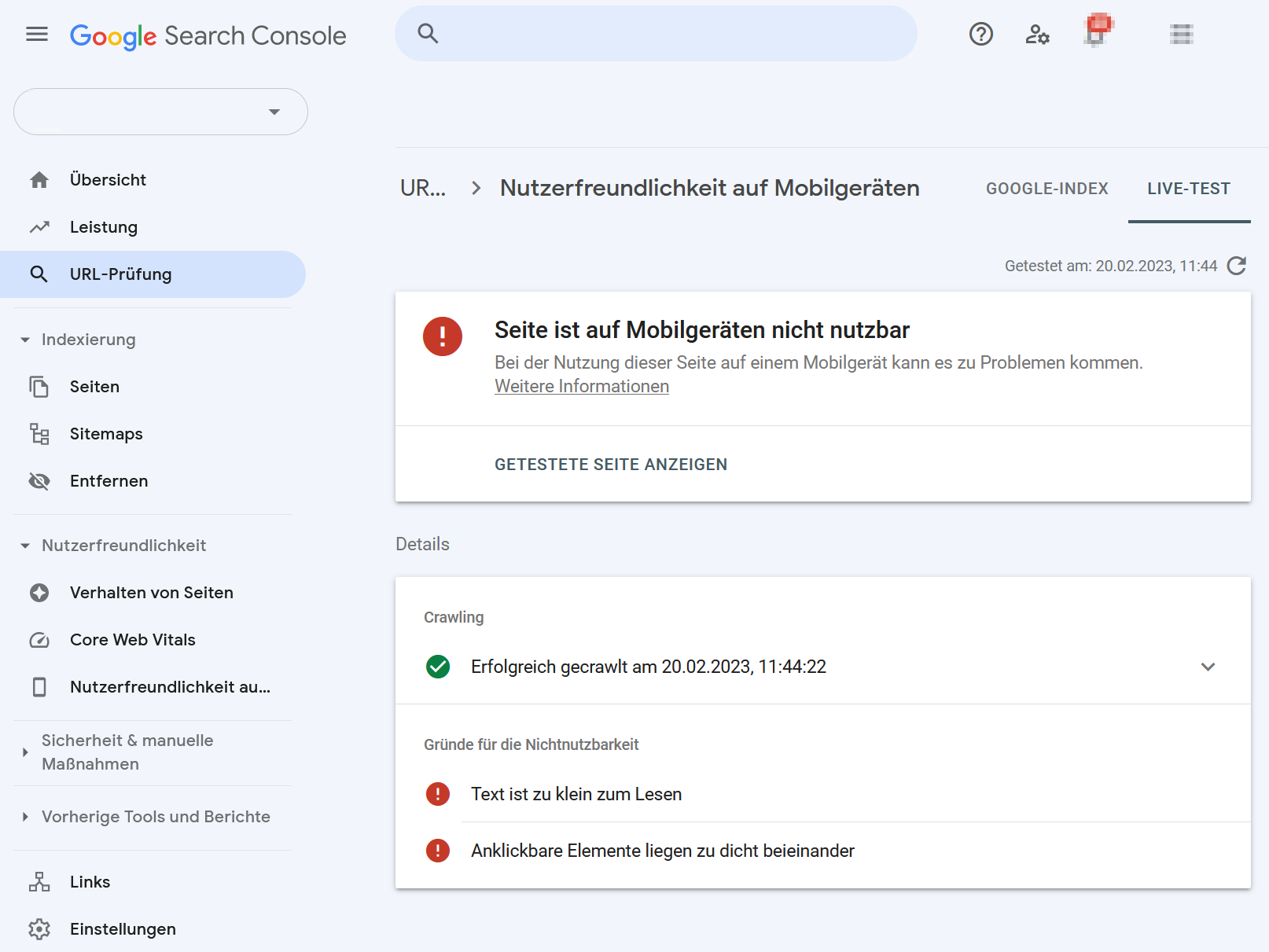Click GETESTETE SEITE ANZEIGEN button

[x=610, y=465]
